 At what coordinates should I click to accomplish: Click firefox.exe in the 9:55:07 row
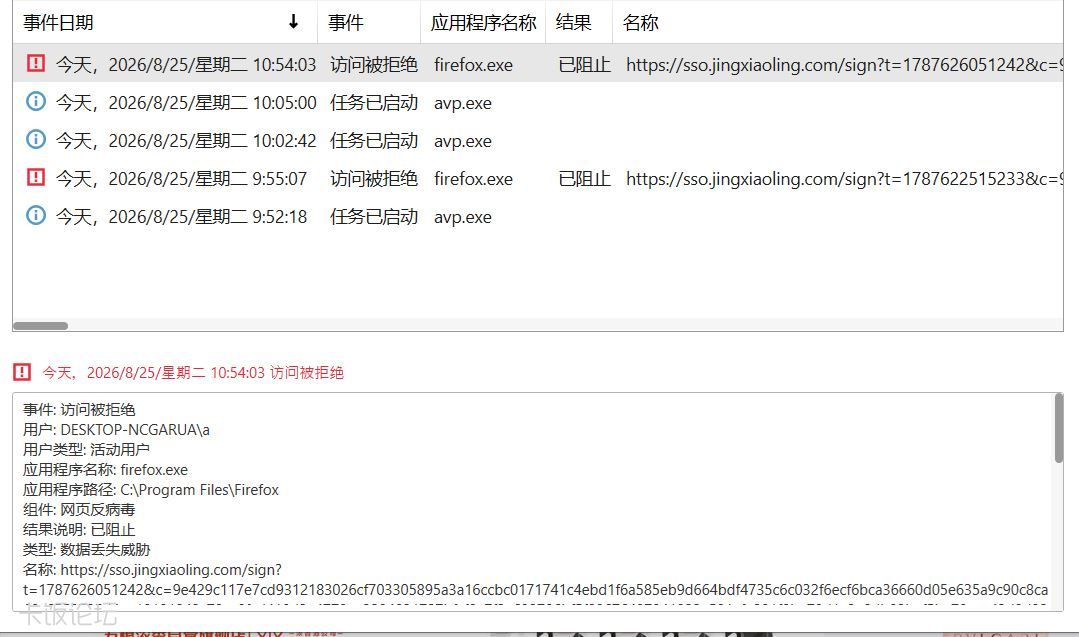473,179
